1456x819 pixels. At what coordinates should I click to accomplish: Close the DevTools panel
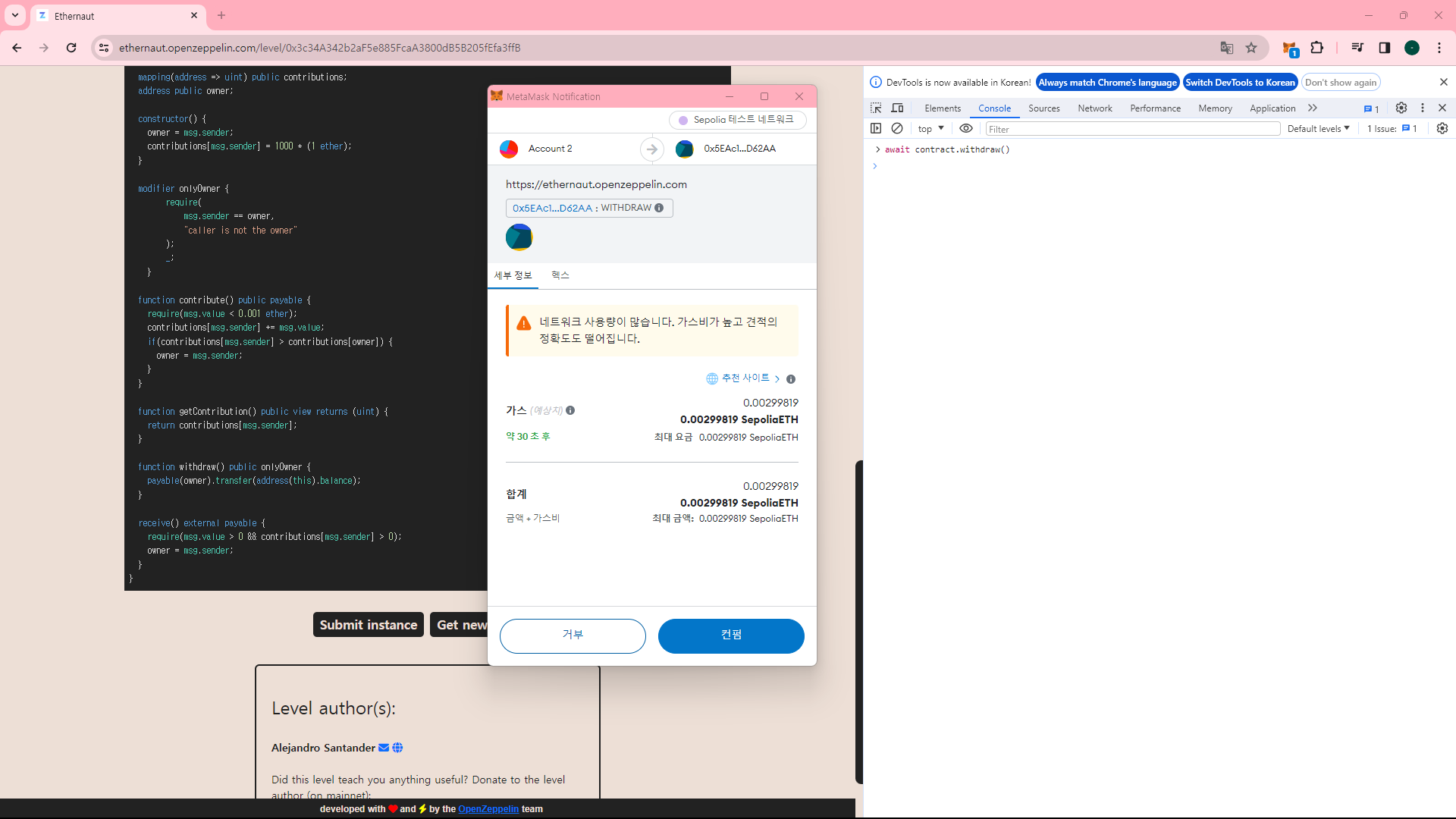1442,108
